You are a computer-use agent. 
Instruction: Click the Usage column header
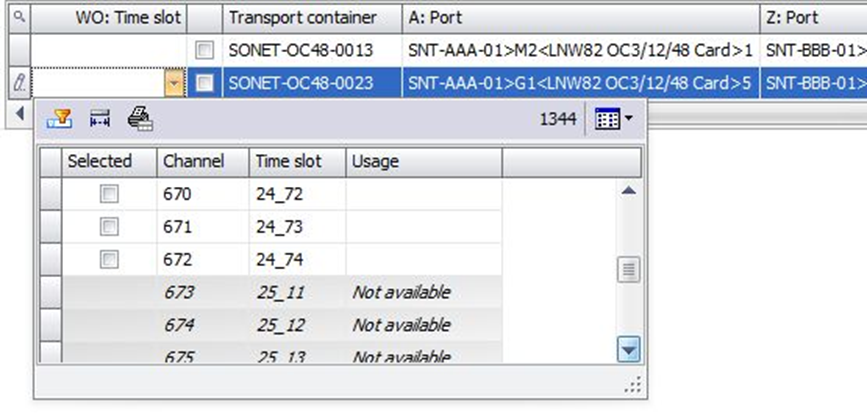(424, 161)
